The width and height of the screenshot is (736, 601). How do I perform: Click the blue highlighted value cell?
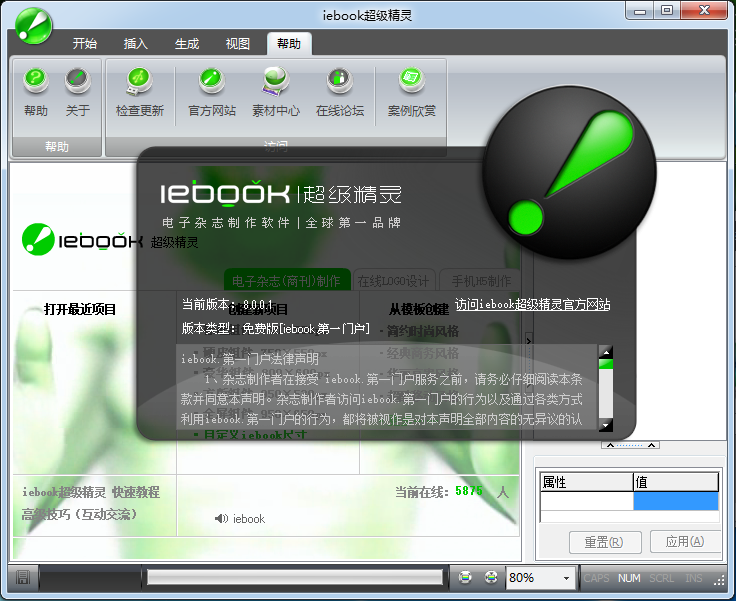676,501
